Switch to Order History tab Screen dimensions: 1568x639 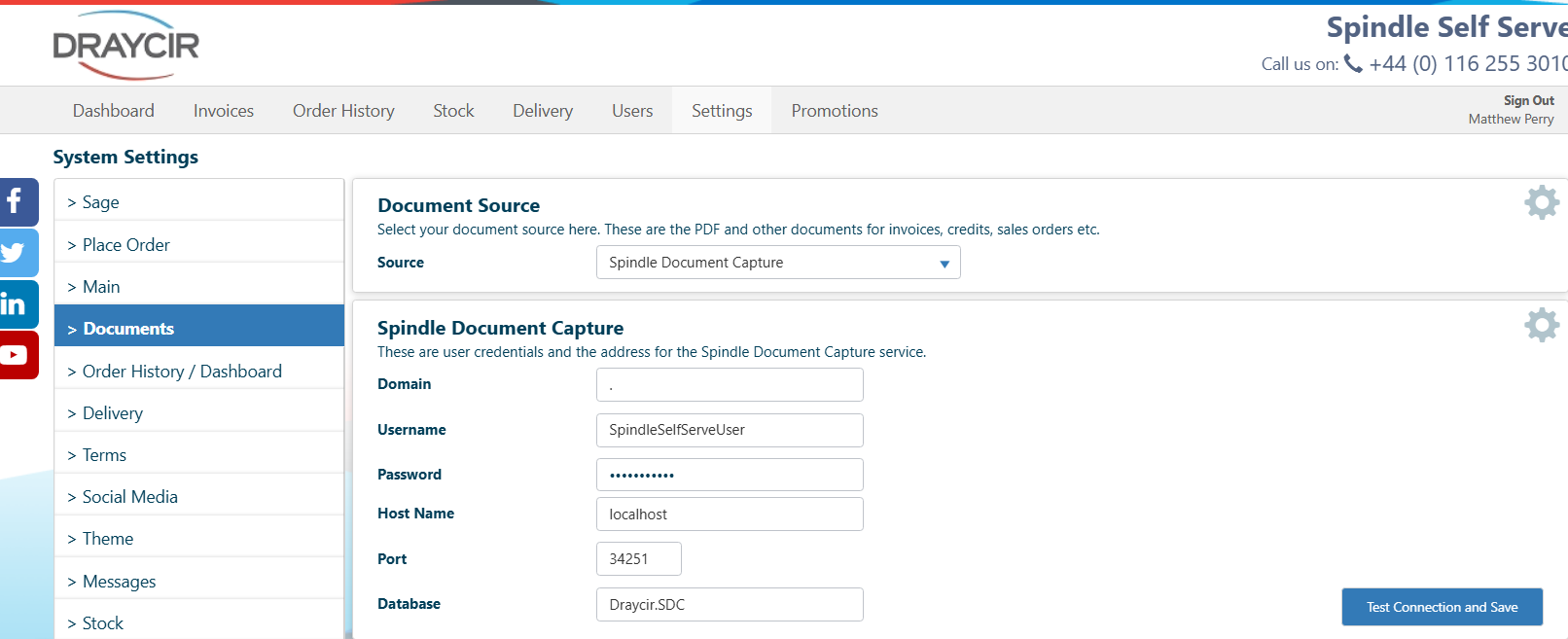click(x=343, y=111)
